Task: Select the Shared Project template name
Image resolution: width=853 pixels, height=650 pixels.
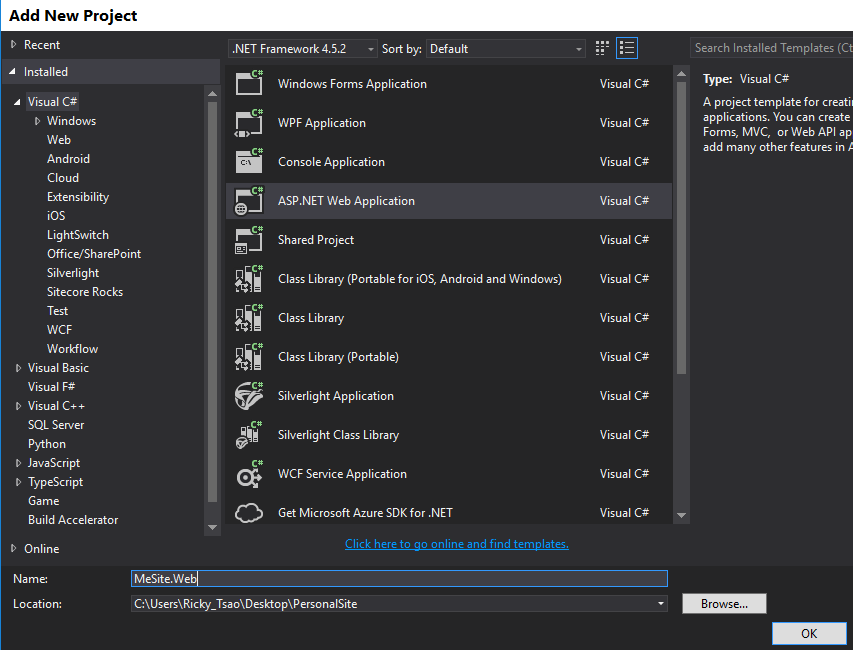Action: click(316, 240)
